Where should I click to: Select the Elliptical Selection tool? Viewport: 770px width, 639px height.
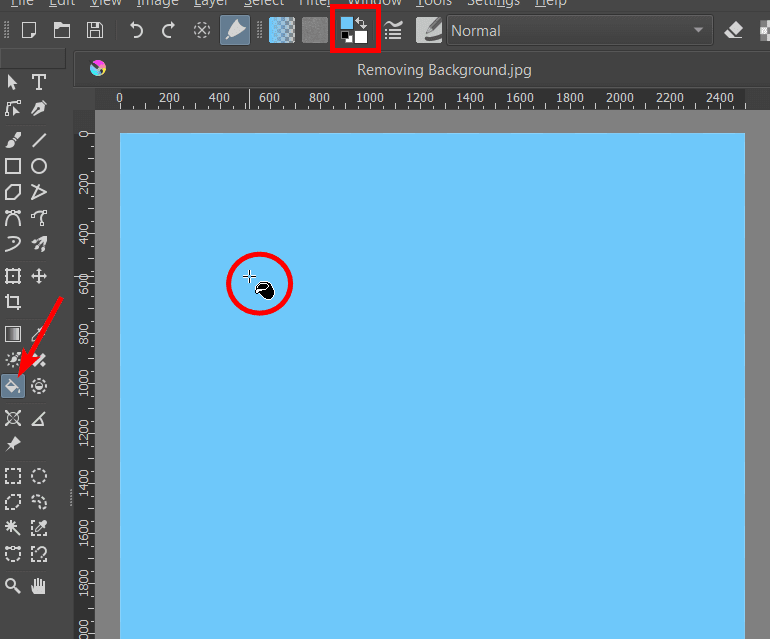point(39,476)
